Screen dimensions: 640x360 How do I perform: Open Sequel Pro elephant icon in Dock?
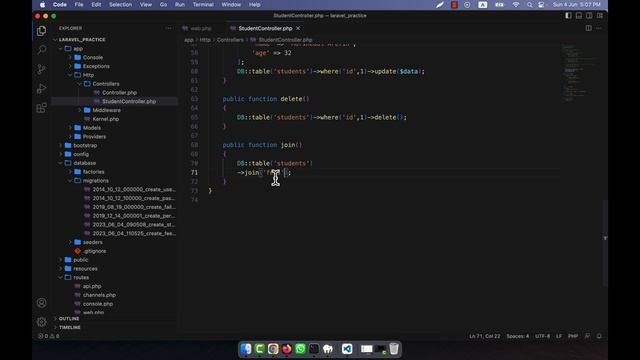click(328, 349)
